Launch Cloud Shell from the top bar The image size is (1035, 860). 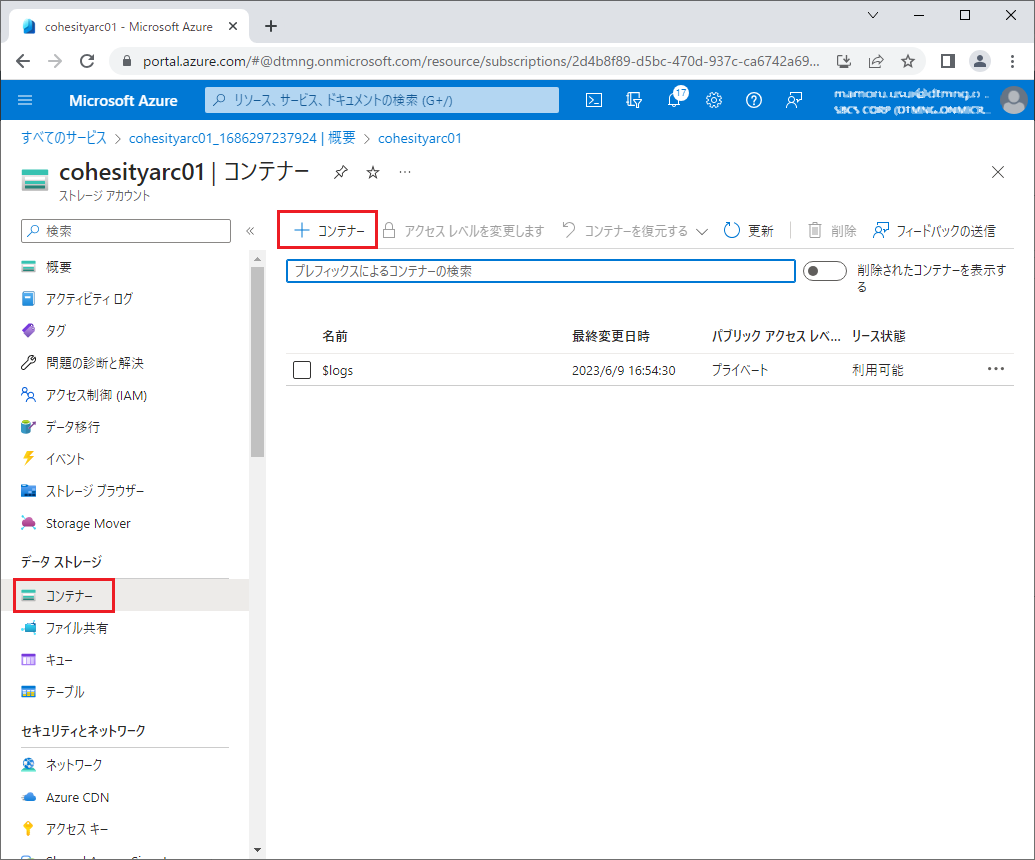pyautogui.click(x=594, y=100)
